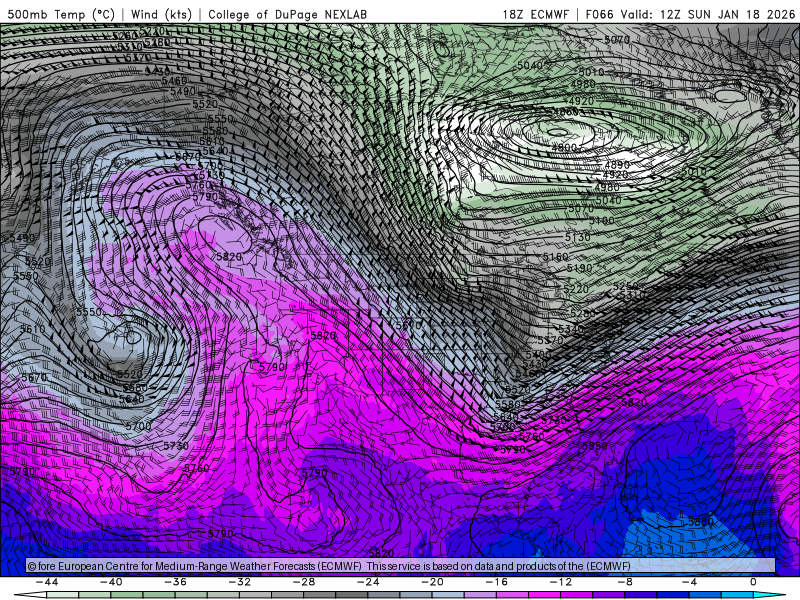Click the -4 color scale label
800x600 pixels.
[x=690, y=582]
